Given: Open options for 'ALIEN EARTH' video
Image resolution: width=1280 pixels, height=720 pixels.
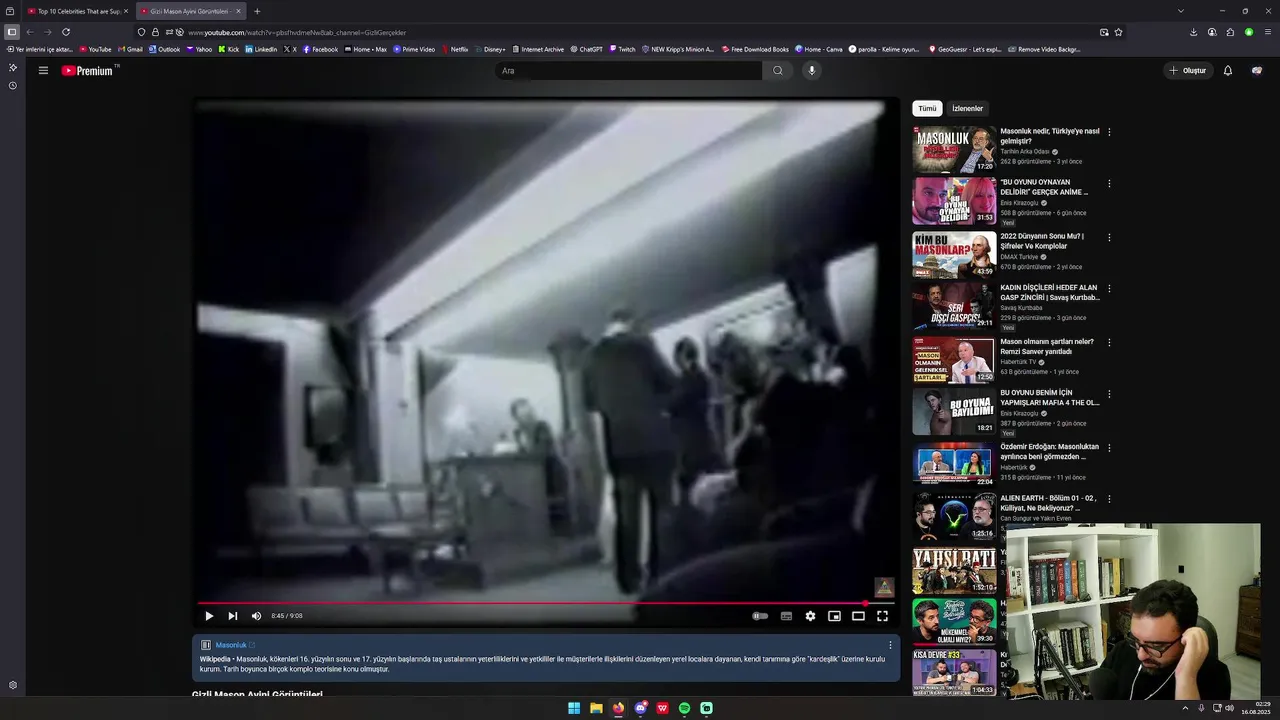Looking at the screenshot, I should click(1109, 499).
